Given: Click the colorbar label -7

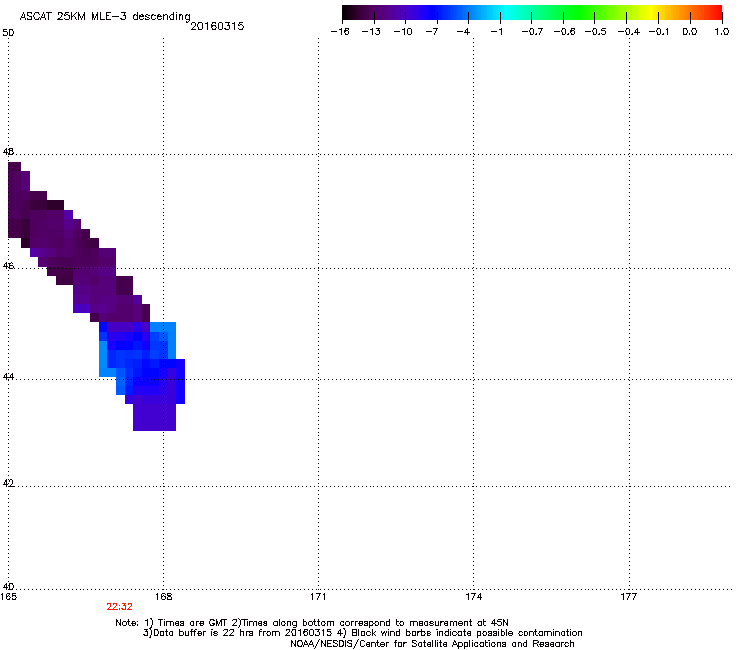Looking at the screenshot, I should coord(432,32).
